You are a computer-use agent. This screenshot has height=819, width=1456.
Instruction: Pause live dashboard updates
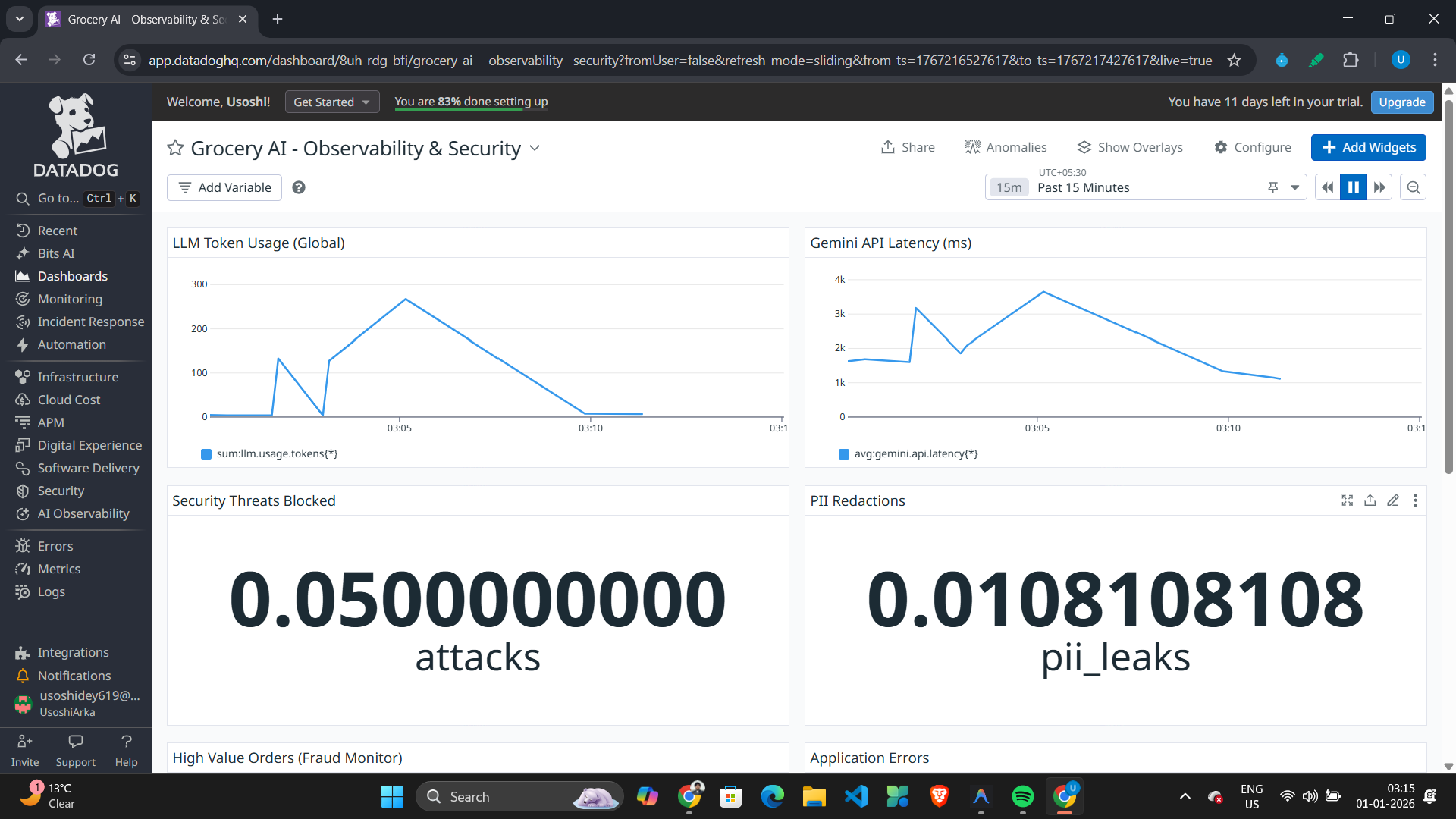click(x=1353, y=187)
